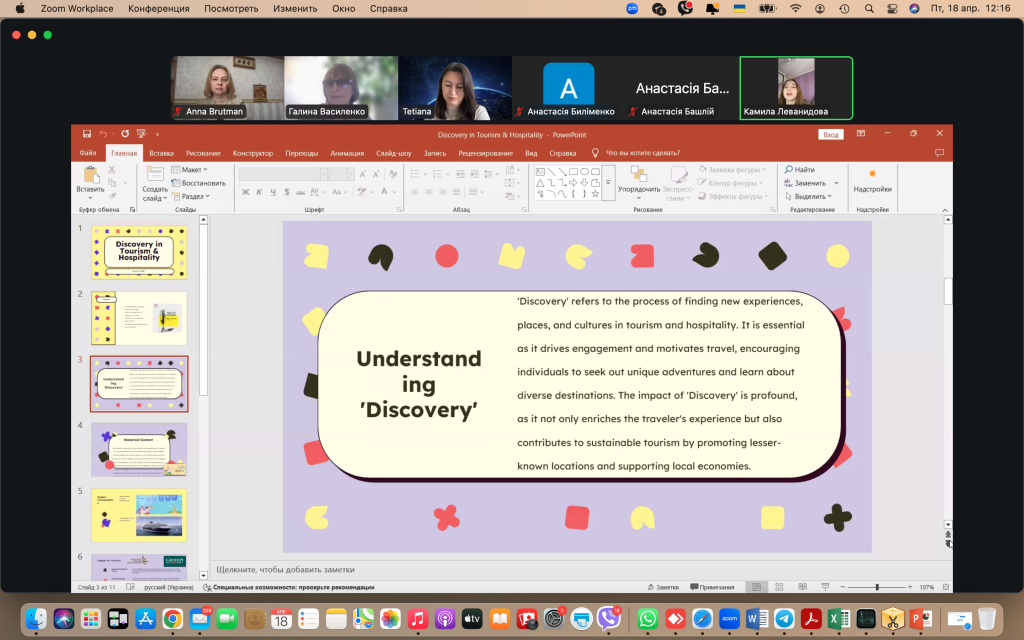The image size is (1024, 640).
Task: Click the Undo arrow in PowerPoint title bar
Action: pos(104,134)
